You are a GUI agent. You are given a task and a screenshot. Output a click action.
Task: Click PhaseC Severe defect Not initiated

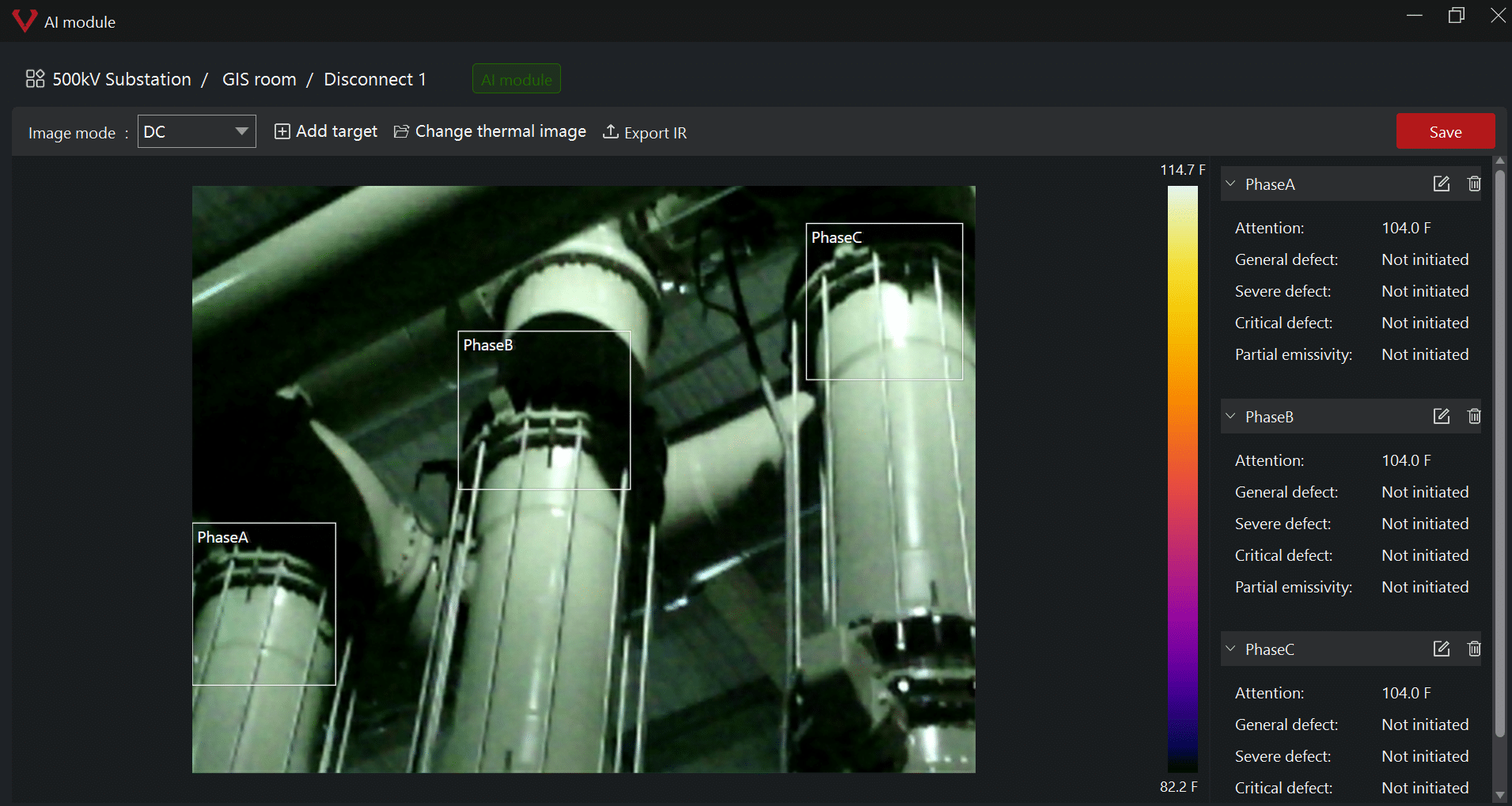[x=1425, y=756]
